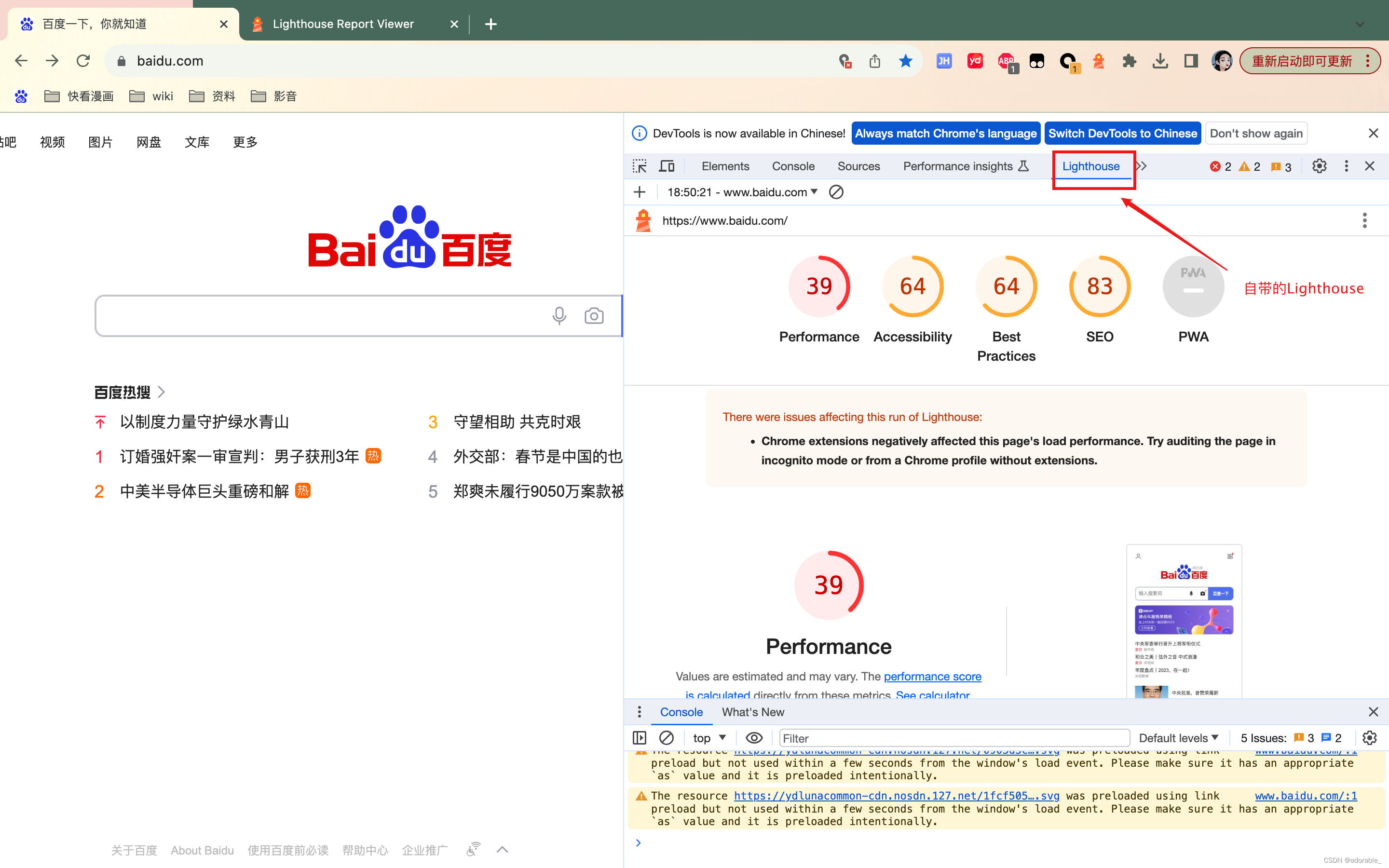Image resolution: width=1389 pixels, height=868 pixels.
Task: Open DevTools three-dot customize menu
Action: click(1347, 166)
